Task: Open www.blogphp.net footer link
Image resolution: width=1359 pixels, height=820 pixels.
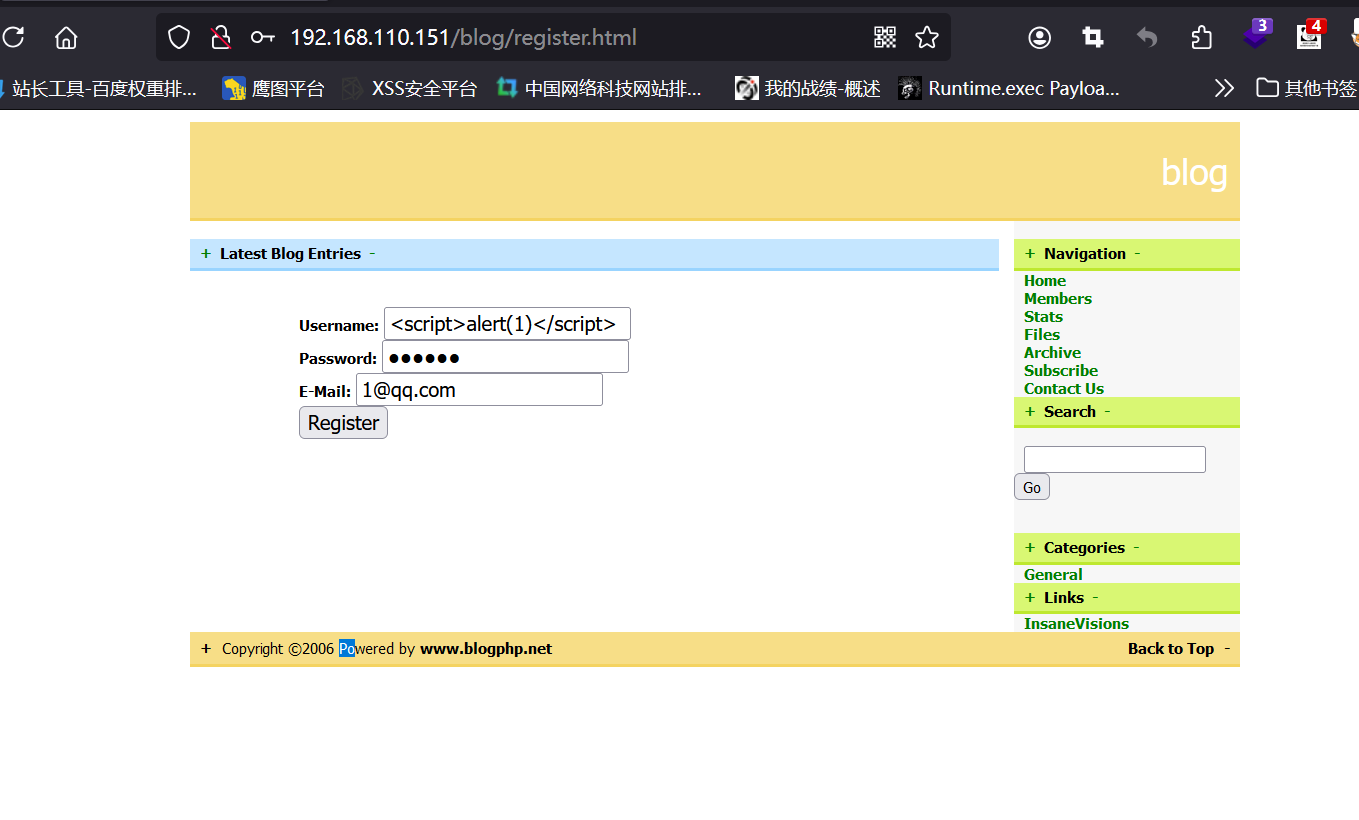Action: [x=486, y=649]
